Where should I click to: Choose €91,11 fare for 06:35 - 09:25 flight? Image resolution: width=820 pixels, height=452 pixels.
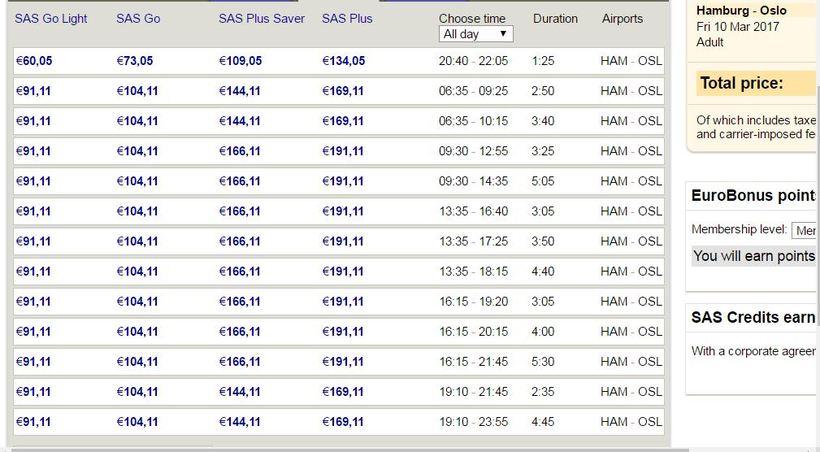(33, 91)
